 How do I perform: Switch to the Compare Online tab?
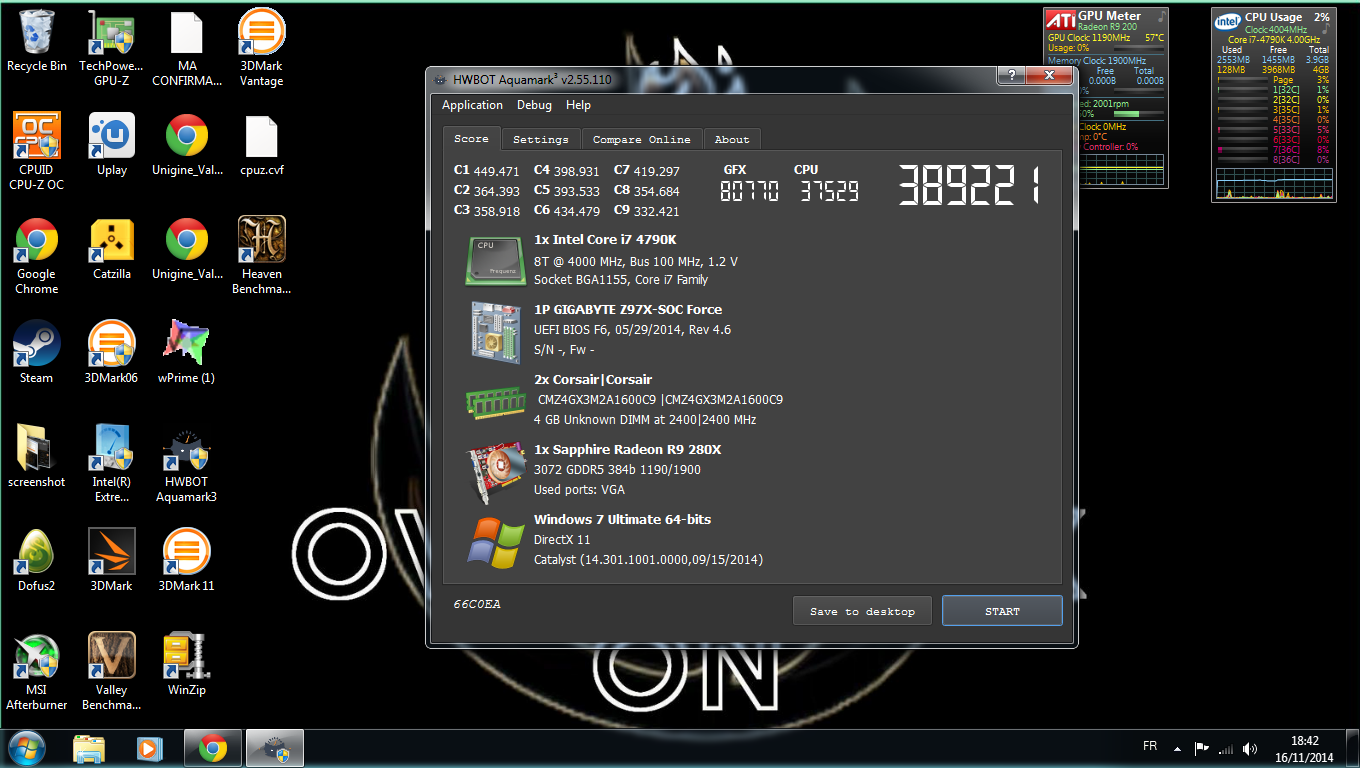(x=641, y=139)
